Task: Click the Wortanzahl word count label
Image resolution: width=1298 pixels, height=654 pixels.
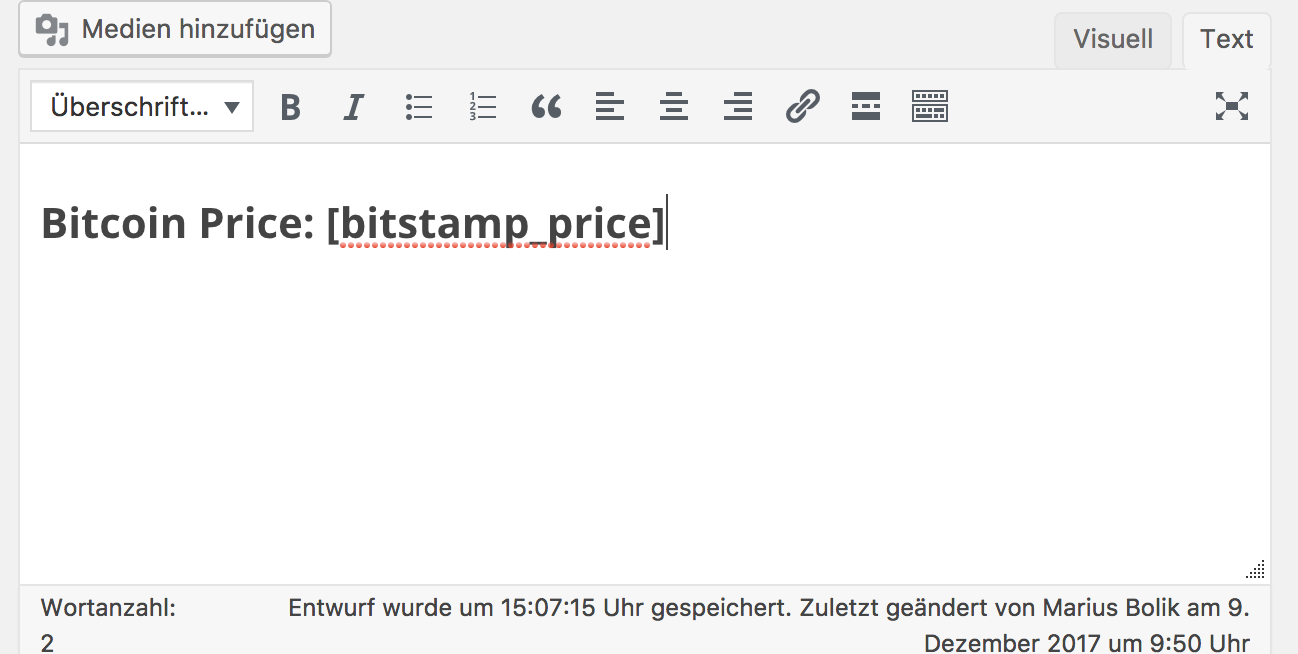Action: pos(108,607)
